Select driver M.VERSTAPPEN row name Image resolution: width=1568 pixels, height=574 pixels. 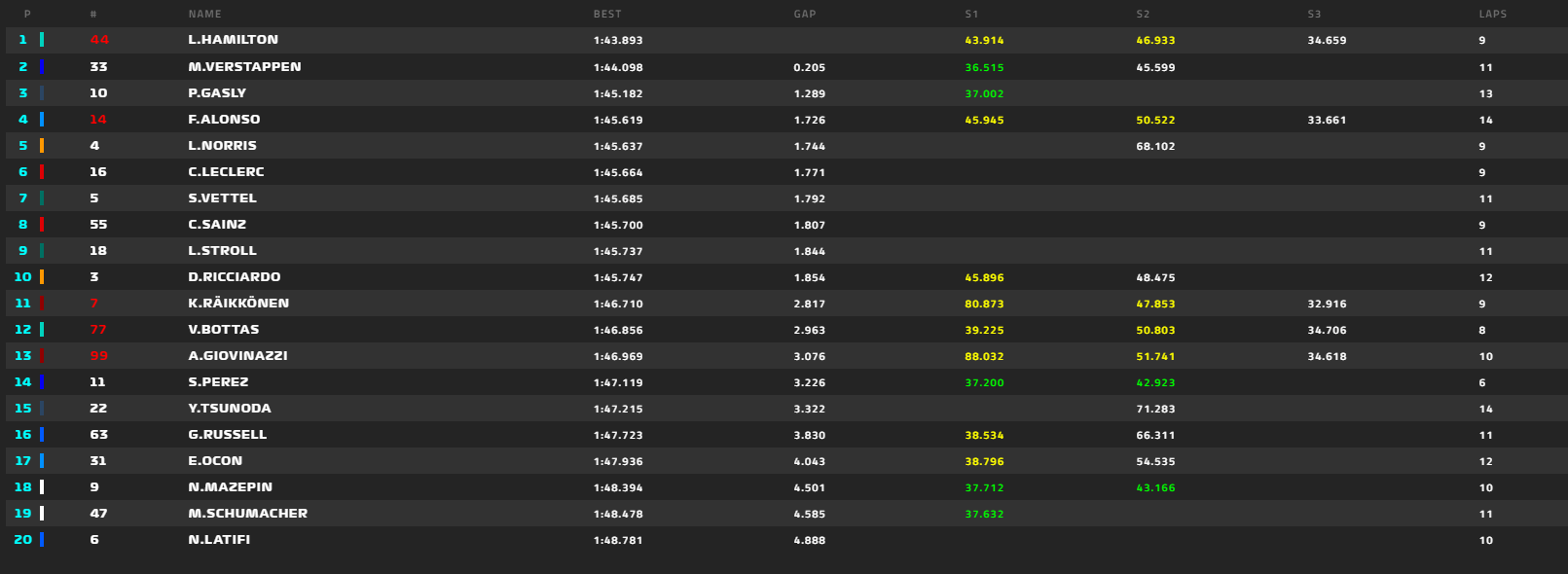point(244,67)
